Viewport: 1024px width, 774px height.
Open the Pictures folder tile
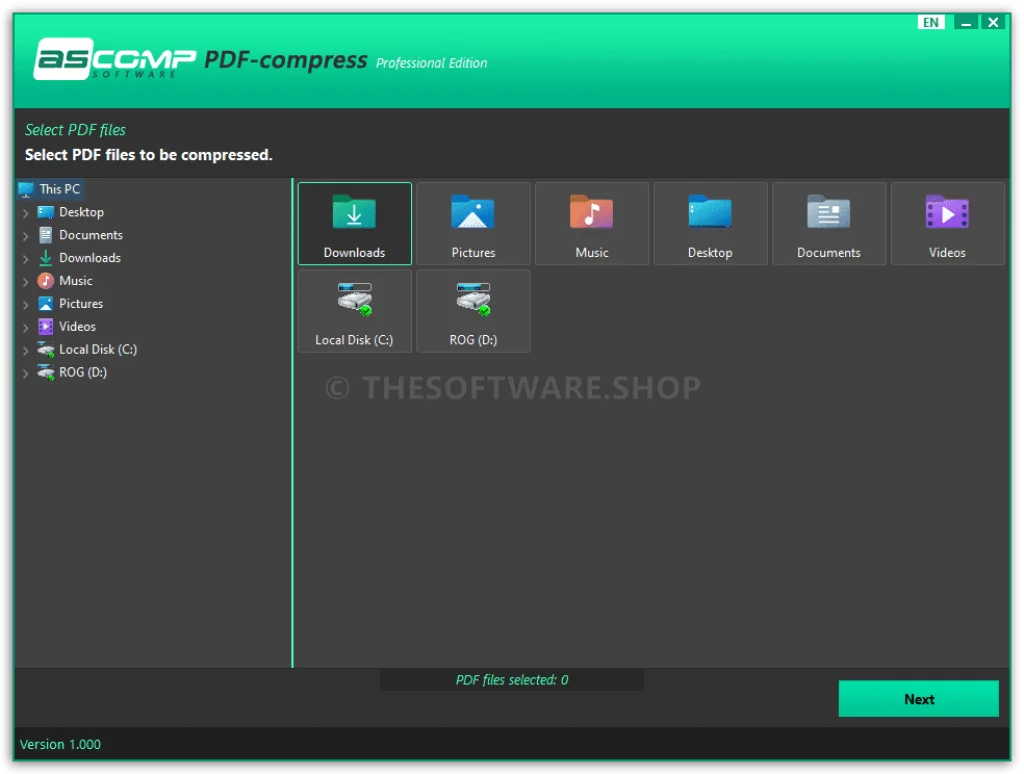pos(473,223)
